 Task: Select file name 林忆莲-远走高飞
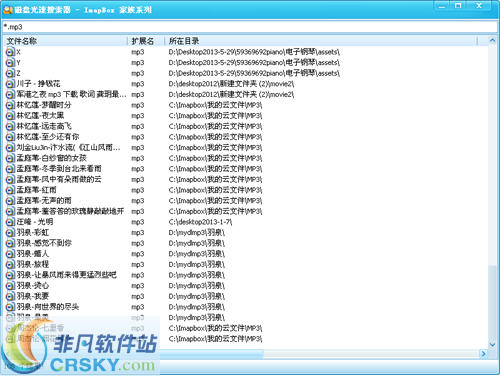point(44,126)
